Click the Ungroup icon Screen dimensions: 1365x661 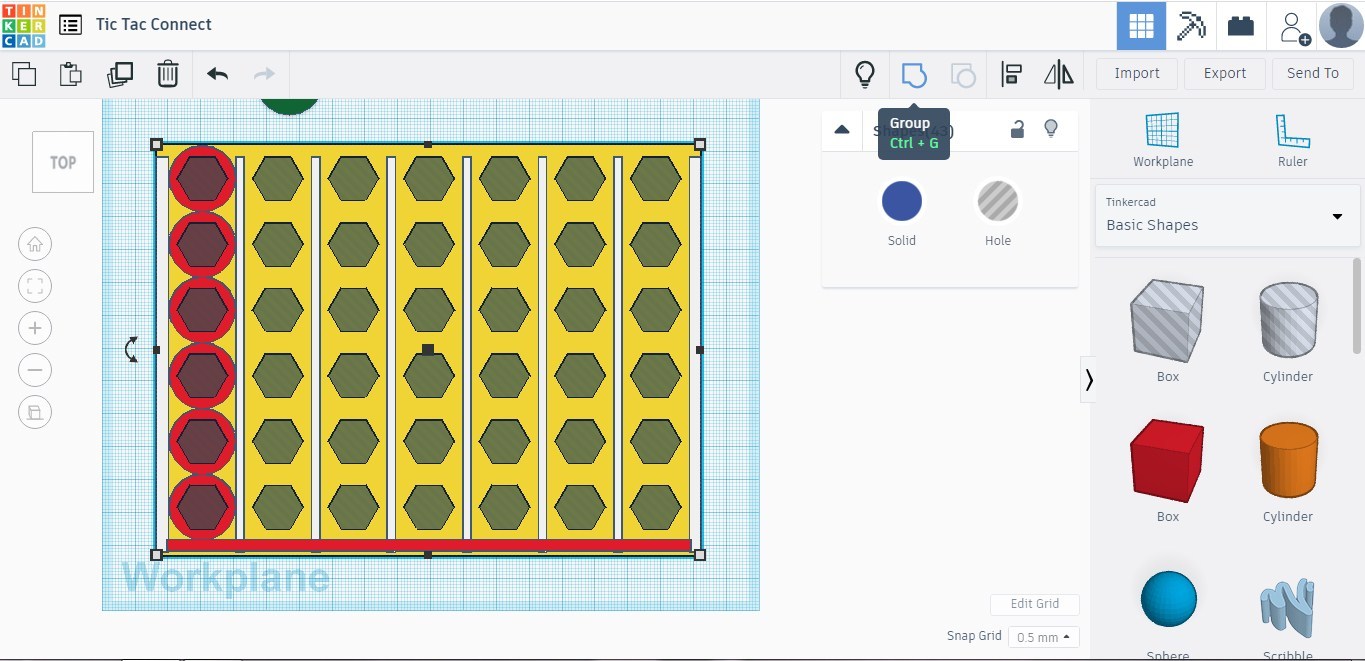coord(963,74)
